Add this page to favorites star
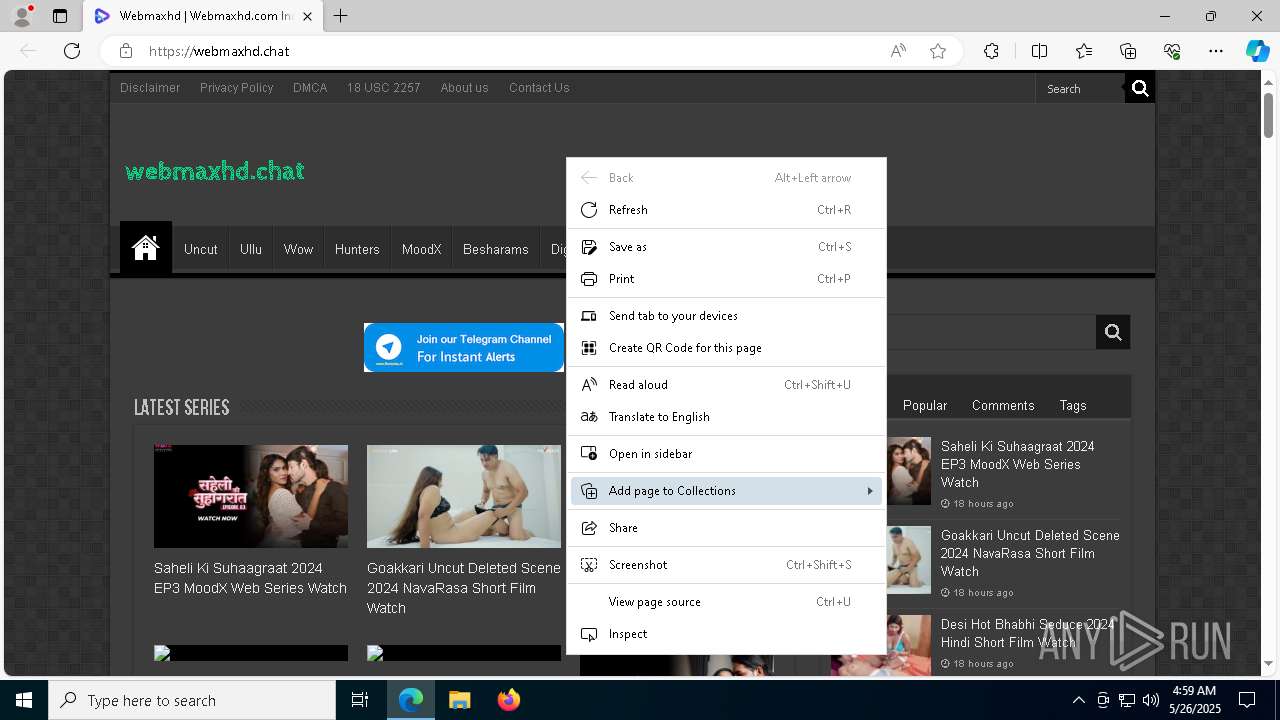Screen dimensions: 1280x720 click(938, 51)
